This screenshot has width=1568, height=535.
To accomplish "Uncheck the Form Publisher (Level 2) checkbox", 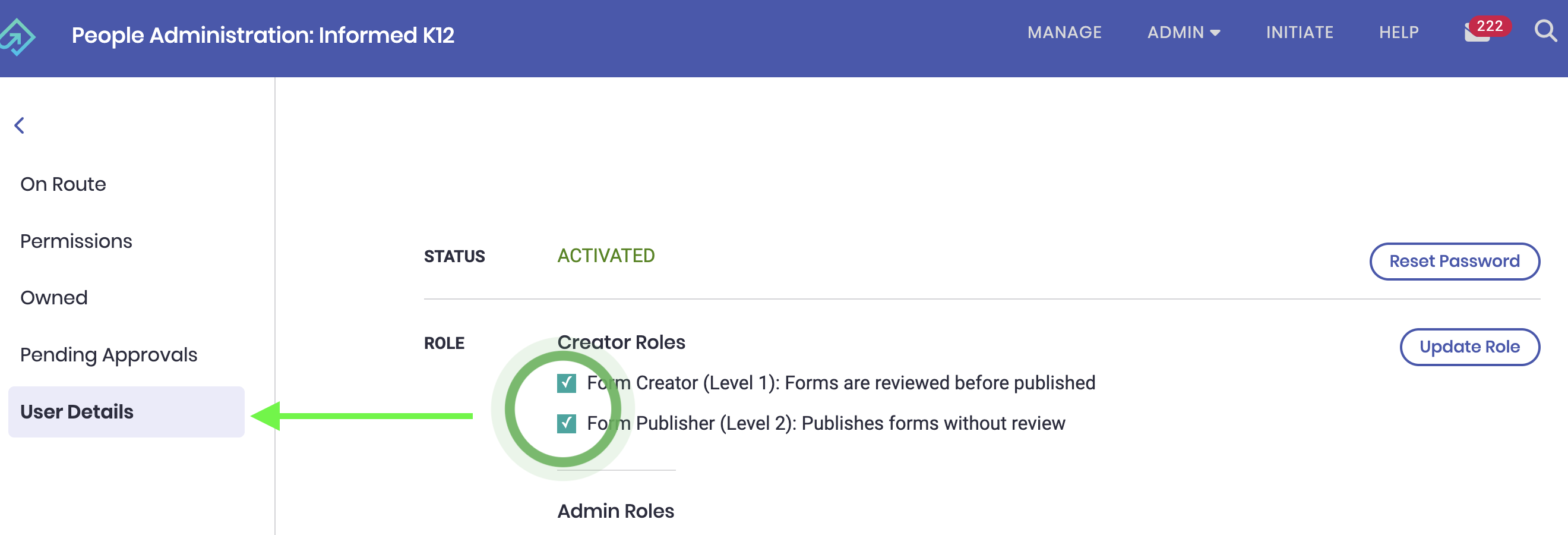I will (566, 423).
